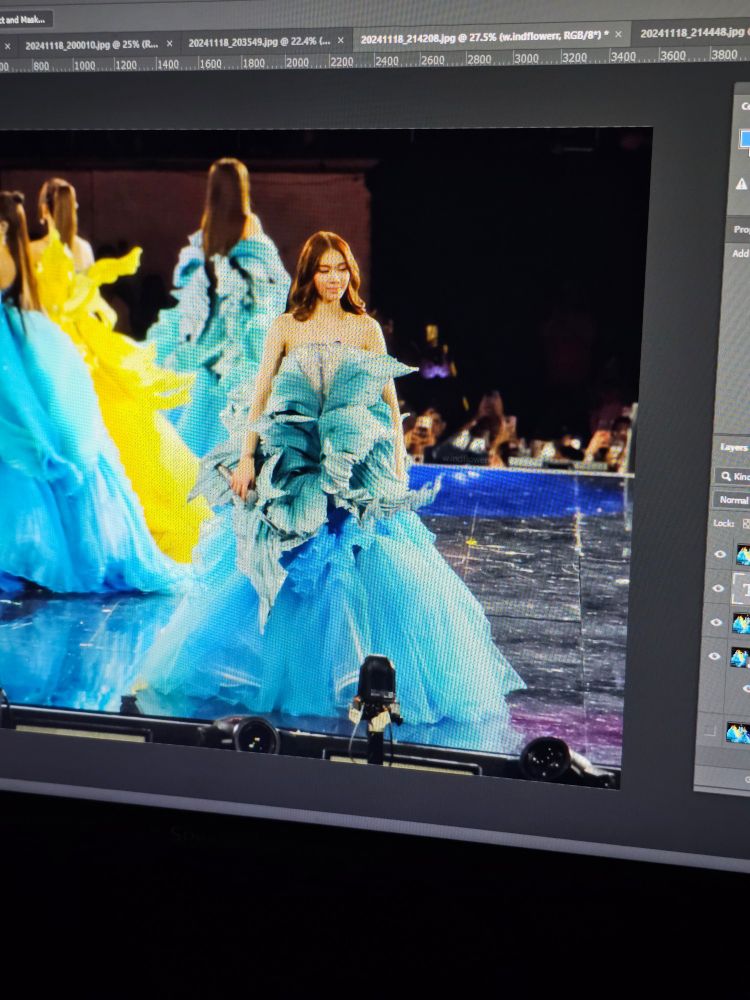Select the bottom hidden layer thumbnail
The height and width of the screenshot is (1000, 750).
coord(738,732)
